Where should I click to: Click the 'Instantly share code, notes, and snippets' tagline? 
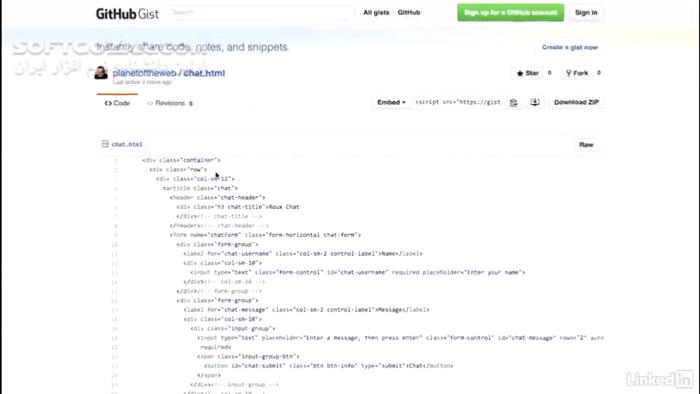click(192, 47)
